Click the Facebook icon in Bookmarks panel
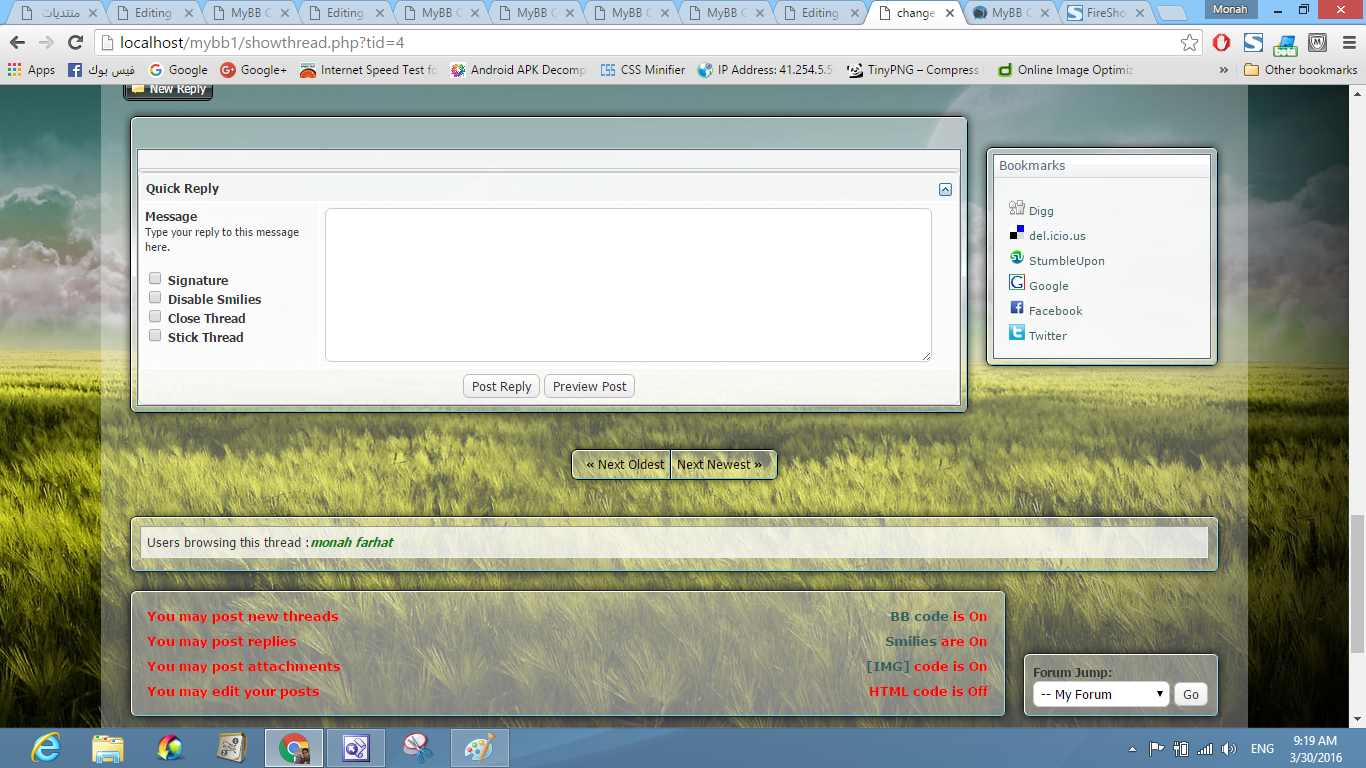The width and height of the screenshot is (1366, 768). 1017,308
